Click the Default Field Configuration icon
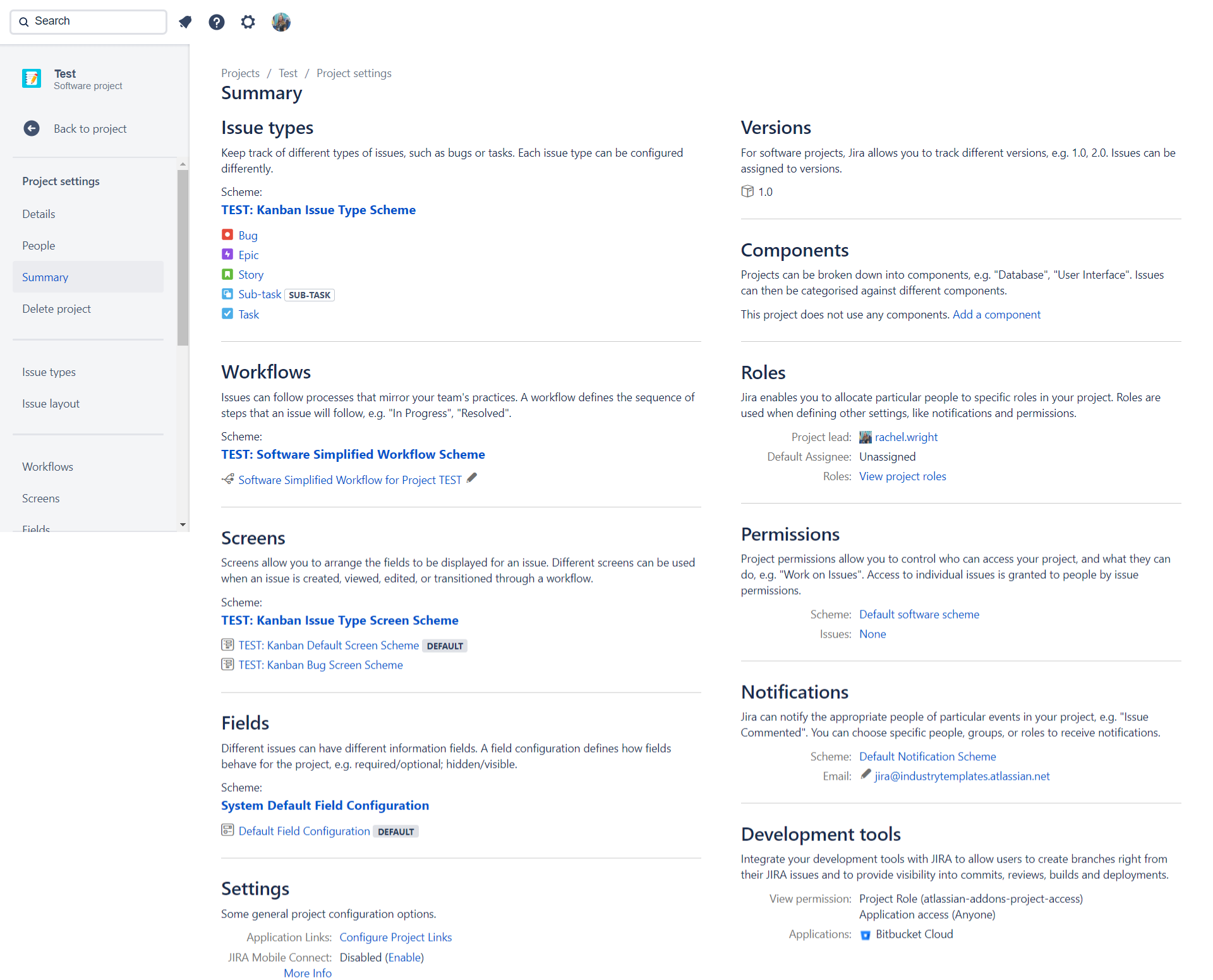1213x980 pixels. 227,830
